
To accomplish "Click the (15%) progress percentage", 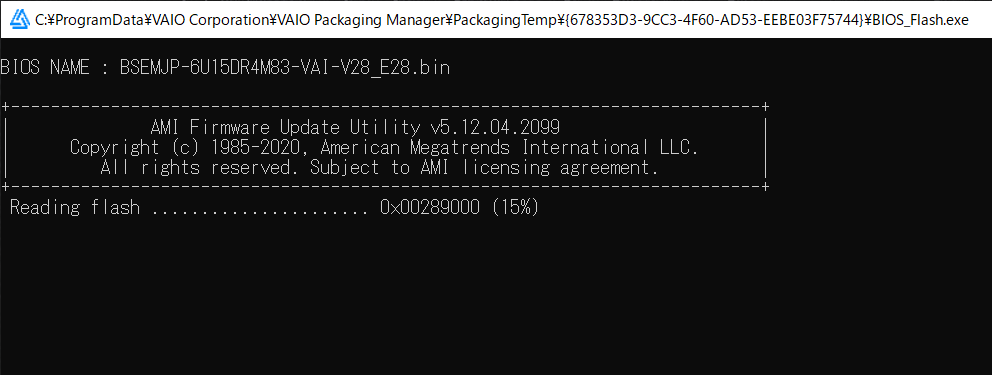I will [515, 207].
